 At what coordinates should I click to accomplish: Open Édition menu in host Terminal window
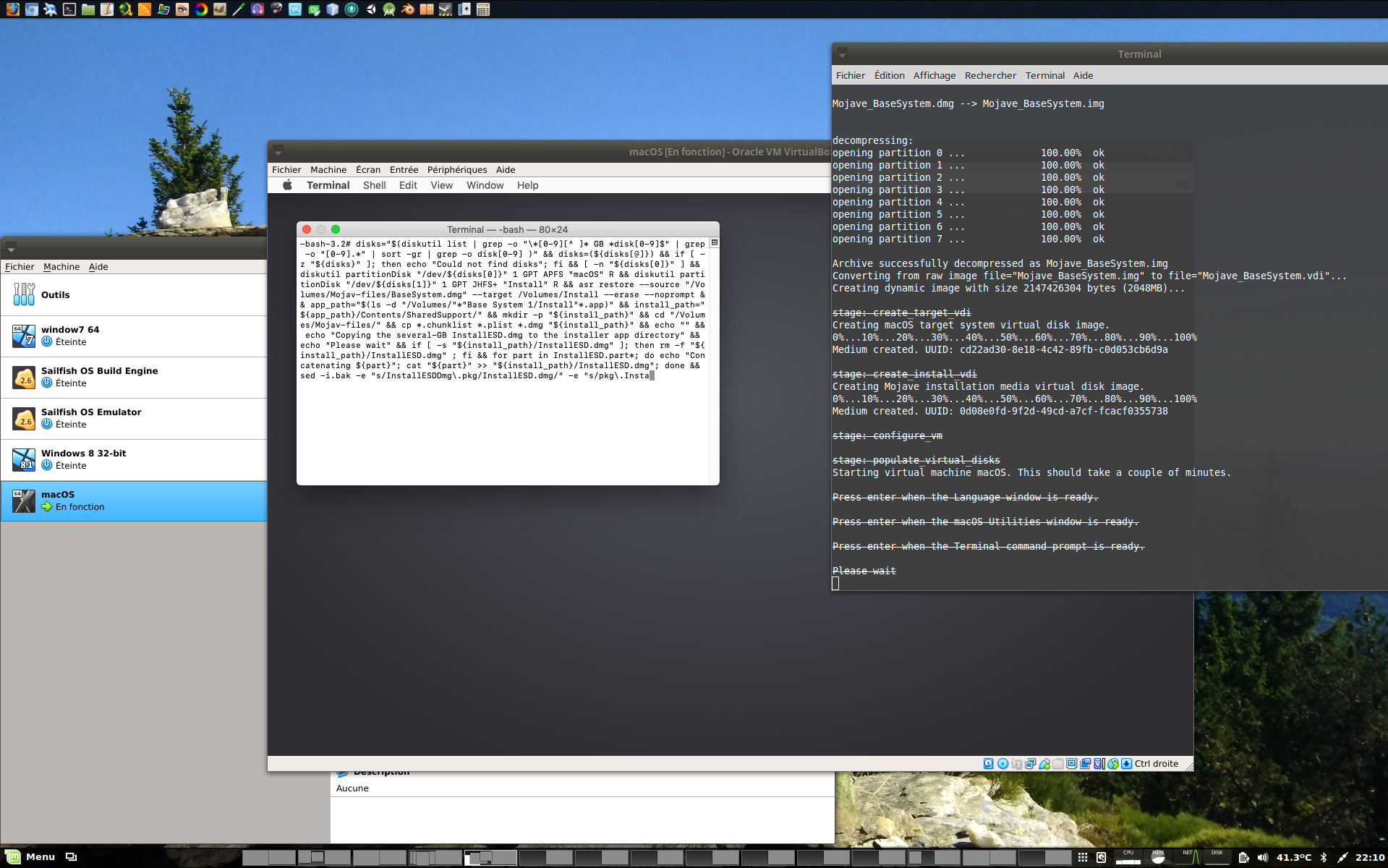tap(890, 75)
